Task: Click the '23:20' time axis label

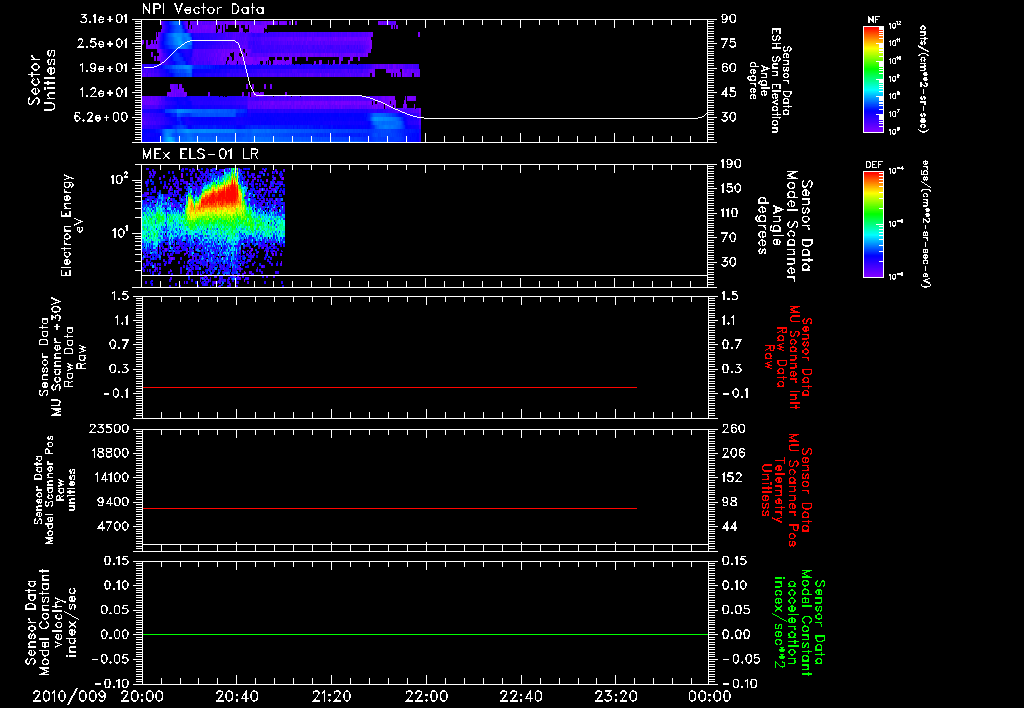Action: (615, 696)
